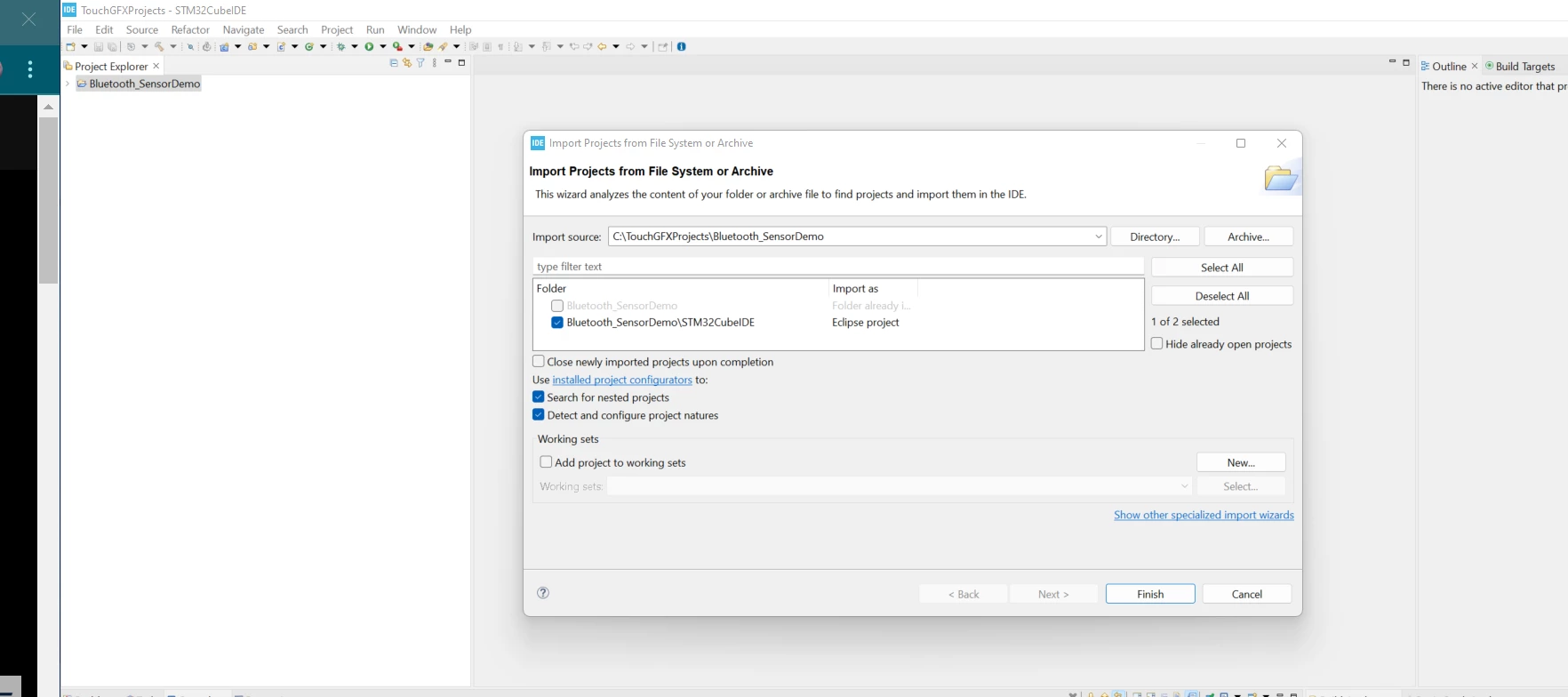This screenshot has height=697, width=1568.
Task: Open the Working sets combo box
Action: [900, 486]
